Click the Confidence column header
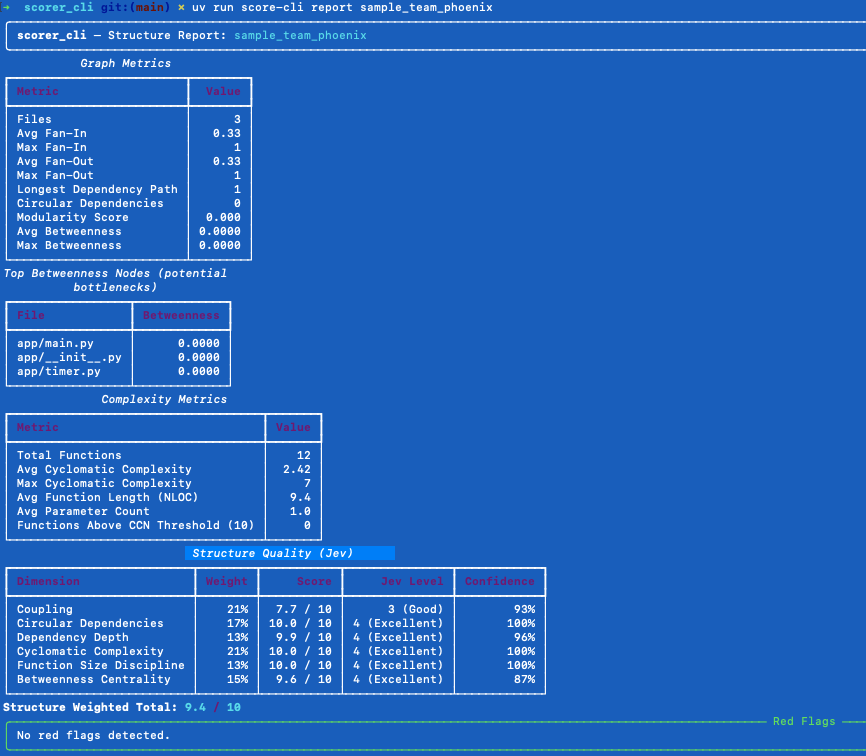The height and width of the screenshot is (756, 866). [500, 581]
